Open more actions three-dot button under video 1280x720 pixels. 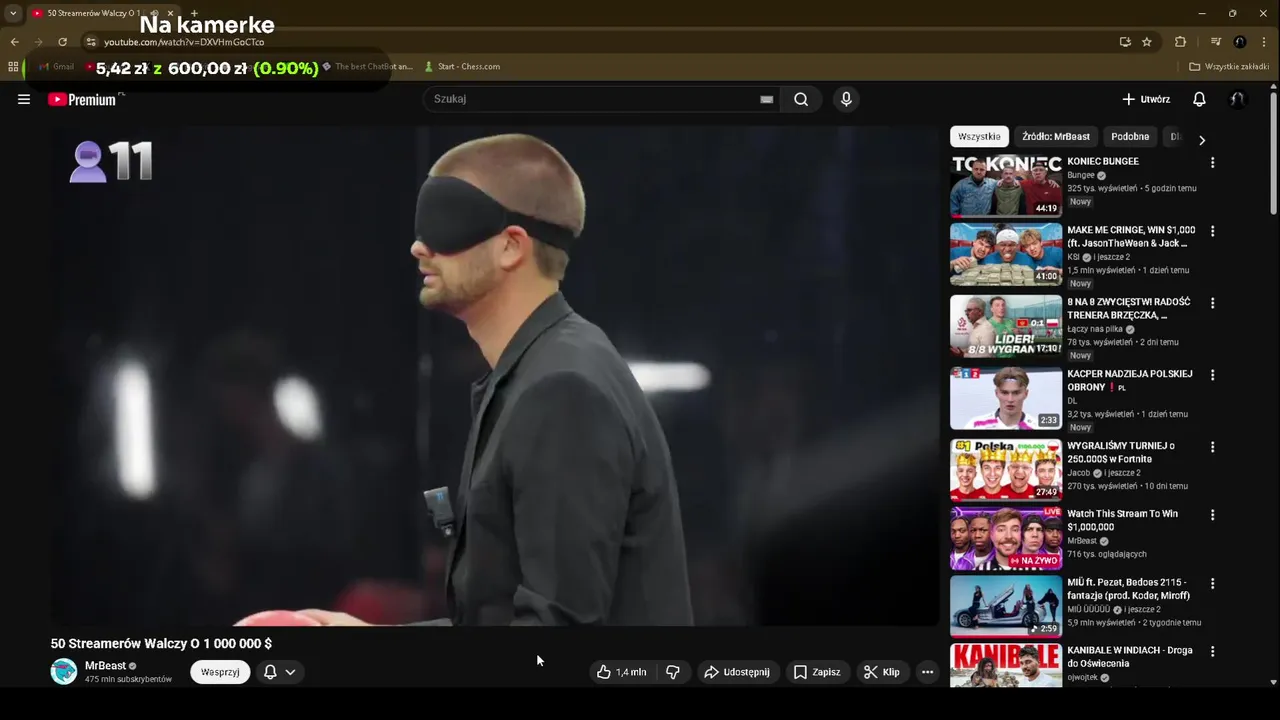927,672
